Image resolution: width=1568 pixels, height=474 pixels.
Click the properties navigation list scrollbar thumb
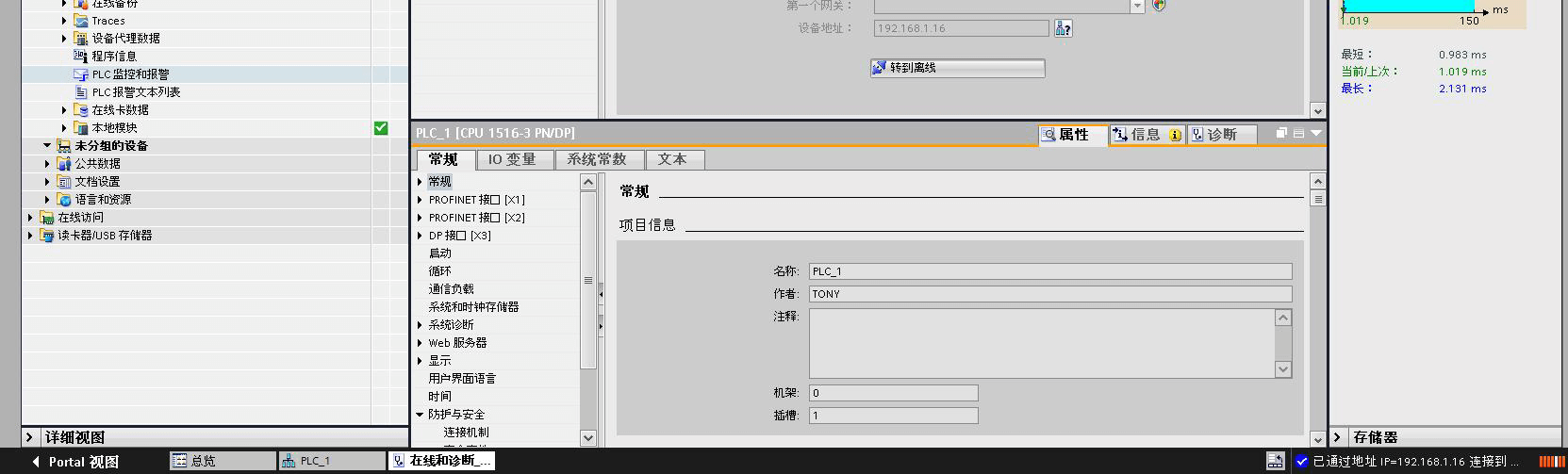588,280
